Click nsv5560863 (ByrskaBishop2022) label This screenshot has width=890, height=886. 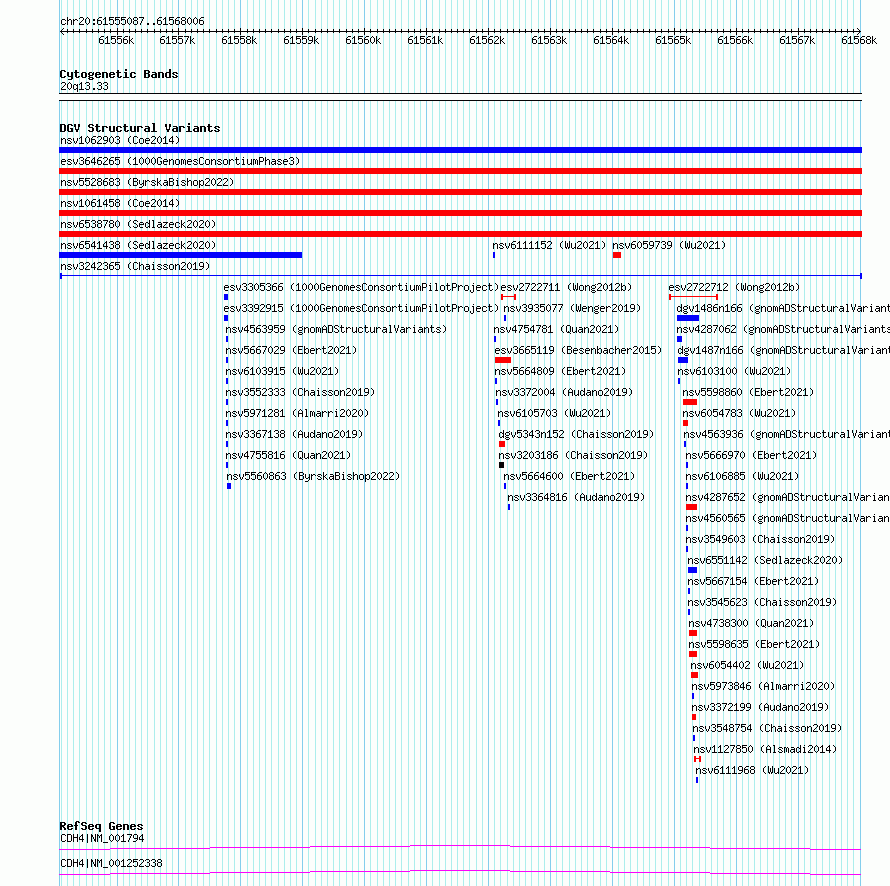pyautogui.click(x=313, y=476)
